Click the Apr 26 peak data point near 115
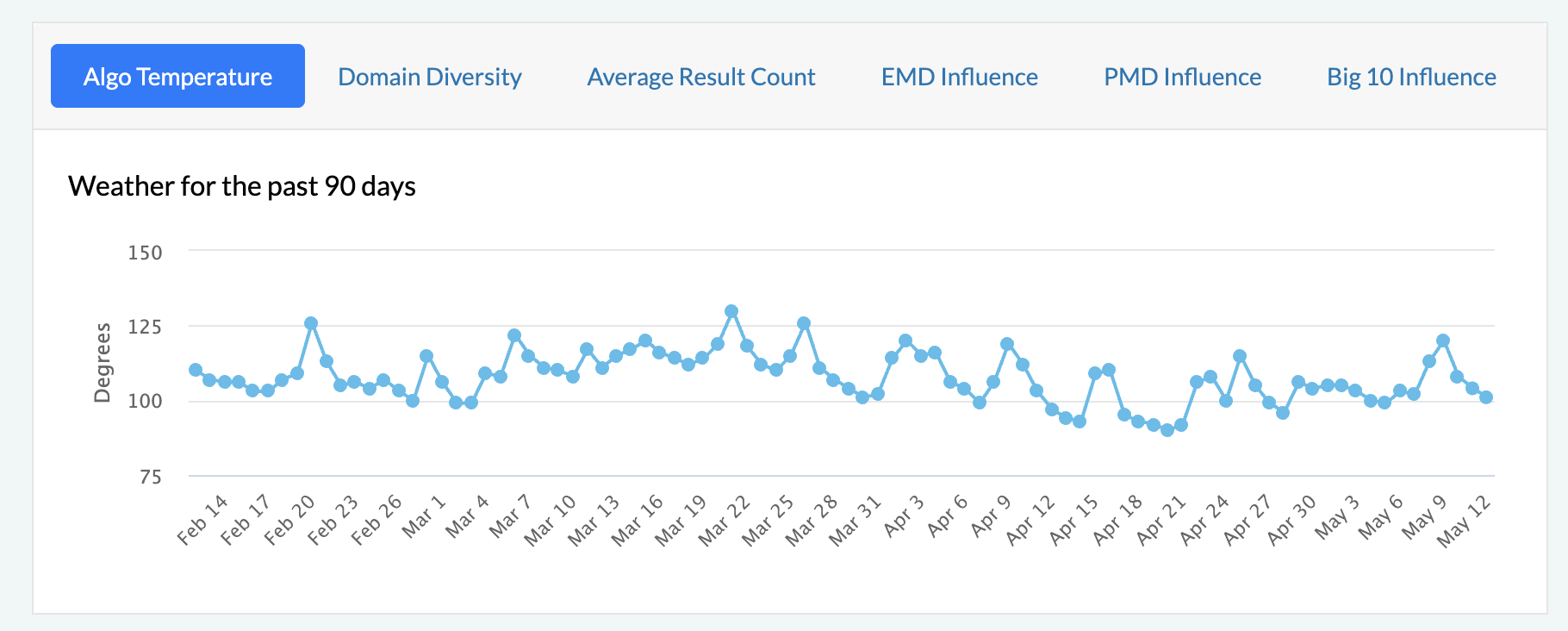Screen dimensions: 1568x631 1240,356
